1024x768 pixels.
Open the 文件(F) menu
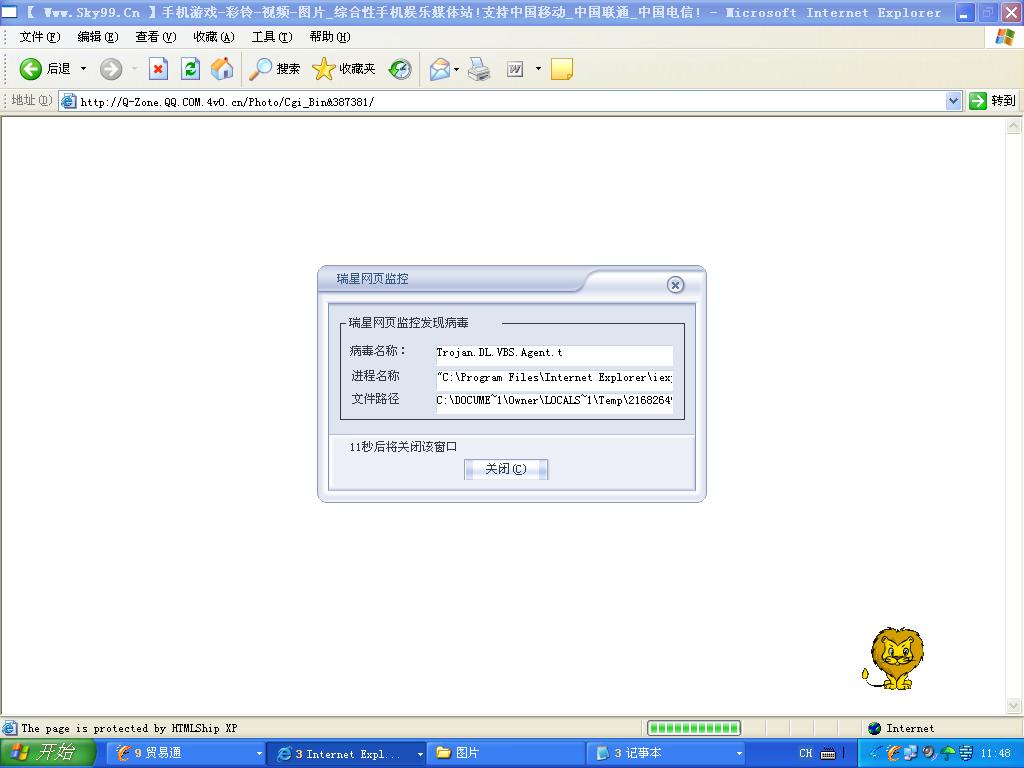[x=40, y=37]
